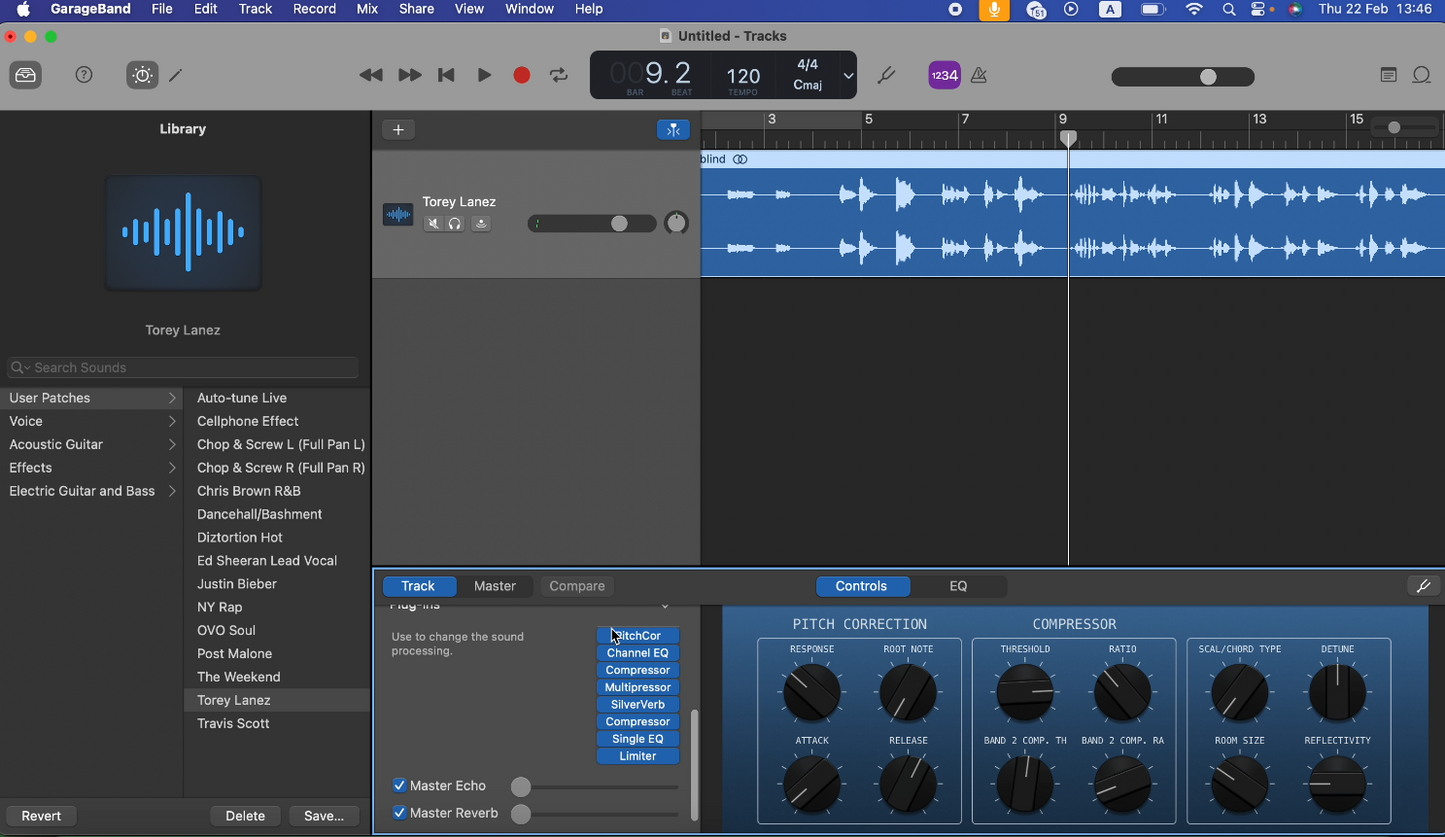Switch to the EQ tab
This screenshot has height=837, width=1445.
[958, 586]
